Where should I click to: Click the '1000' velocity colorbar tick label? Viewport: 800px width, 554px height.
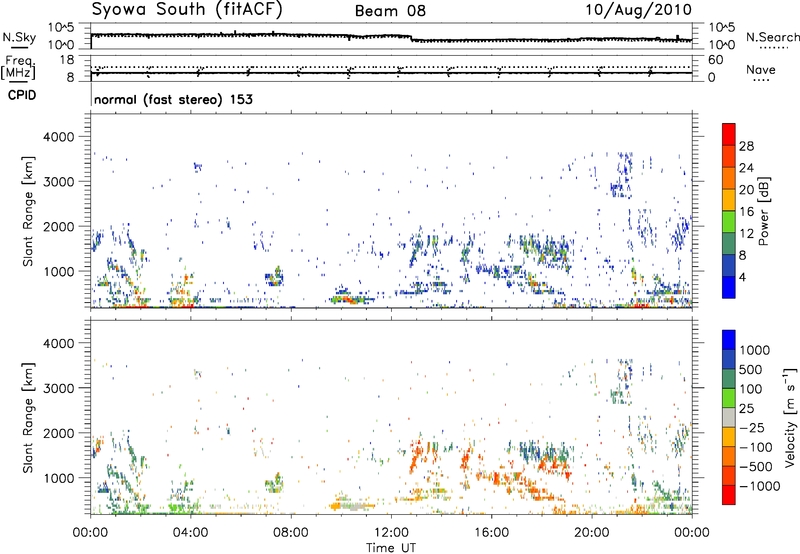(754, 350)
